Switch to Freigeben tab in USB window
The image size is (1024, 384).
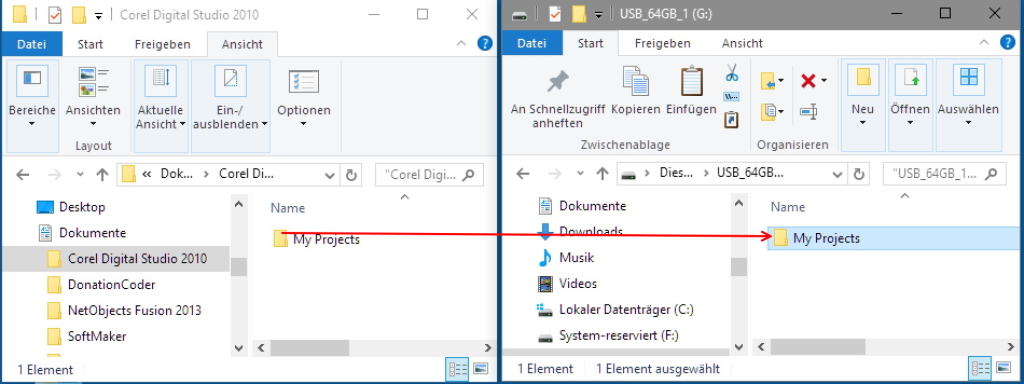click(x=663, y=44)
